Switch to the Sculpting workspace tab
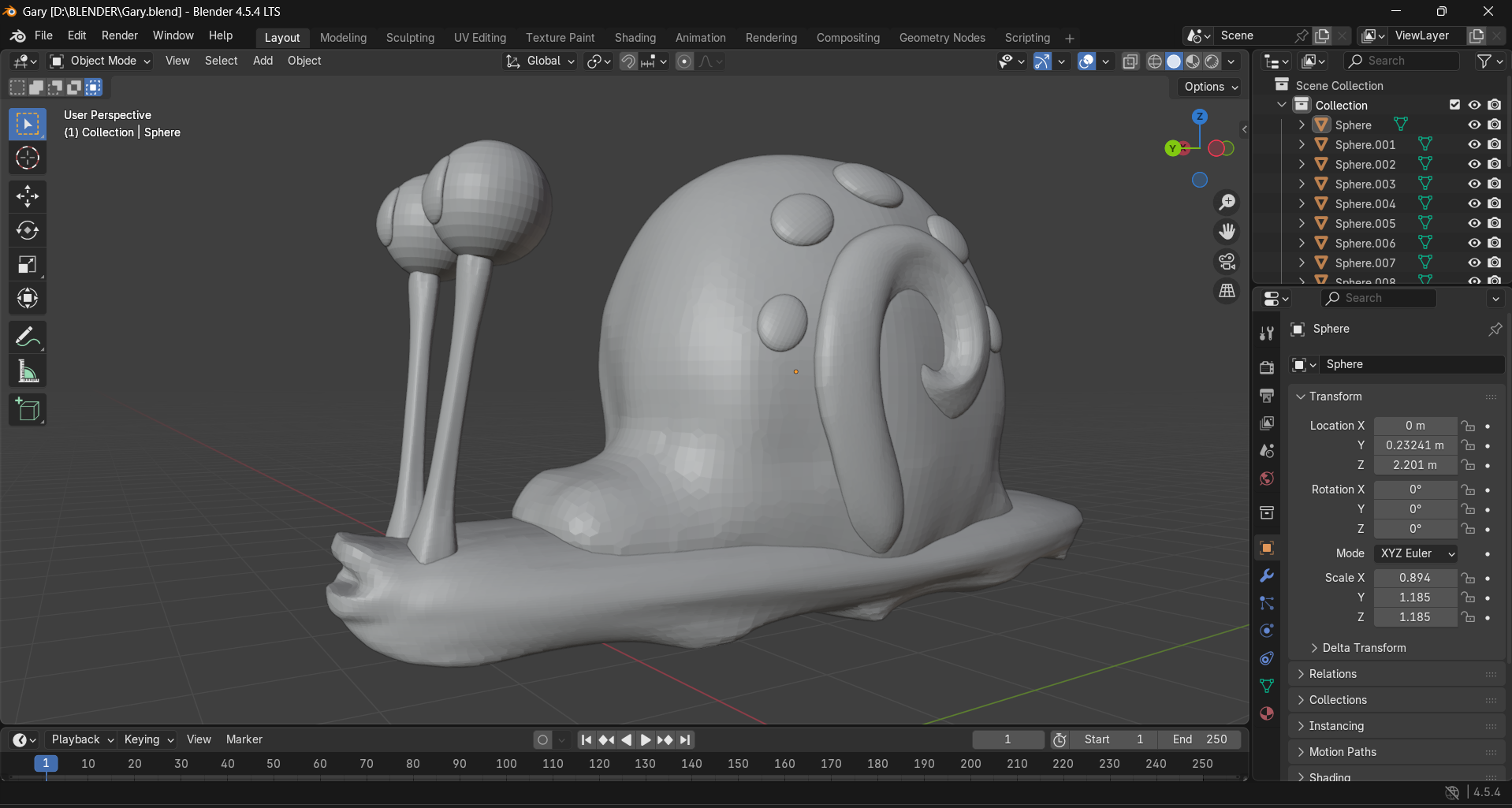The image size is (1512, 808). [410, 38]
